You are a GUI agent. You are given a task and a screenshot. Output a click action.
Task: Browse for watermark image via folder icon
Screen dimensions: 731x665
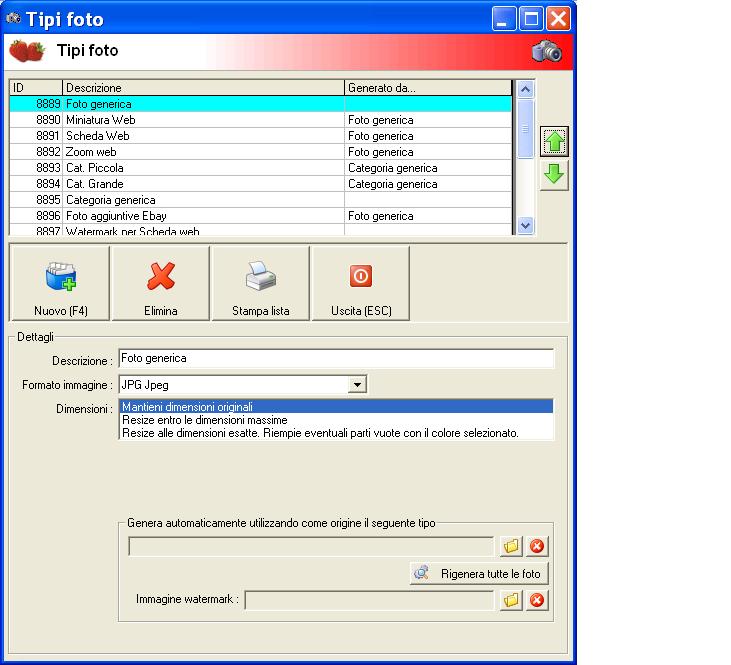pos(511,600)
